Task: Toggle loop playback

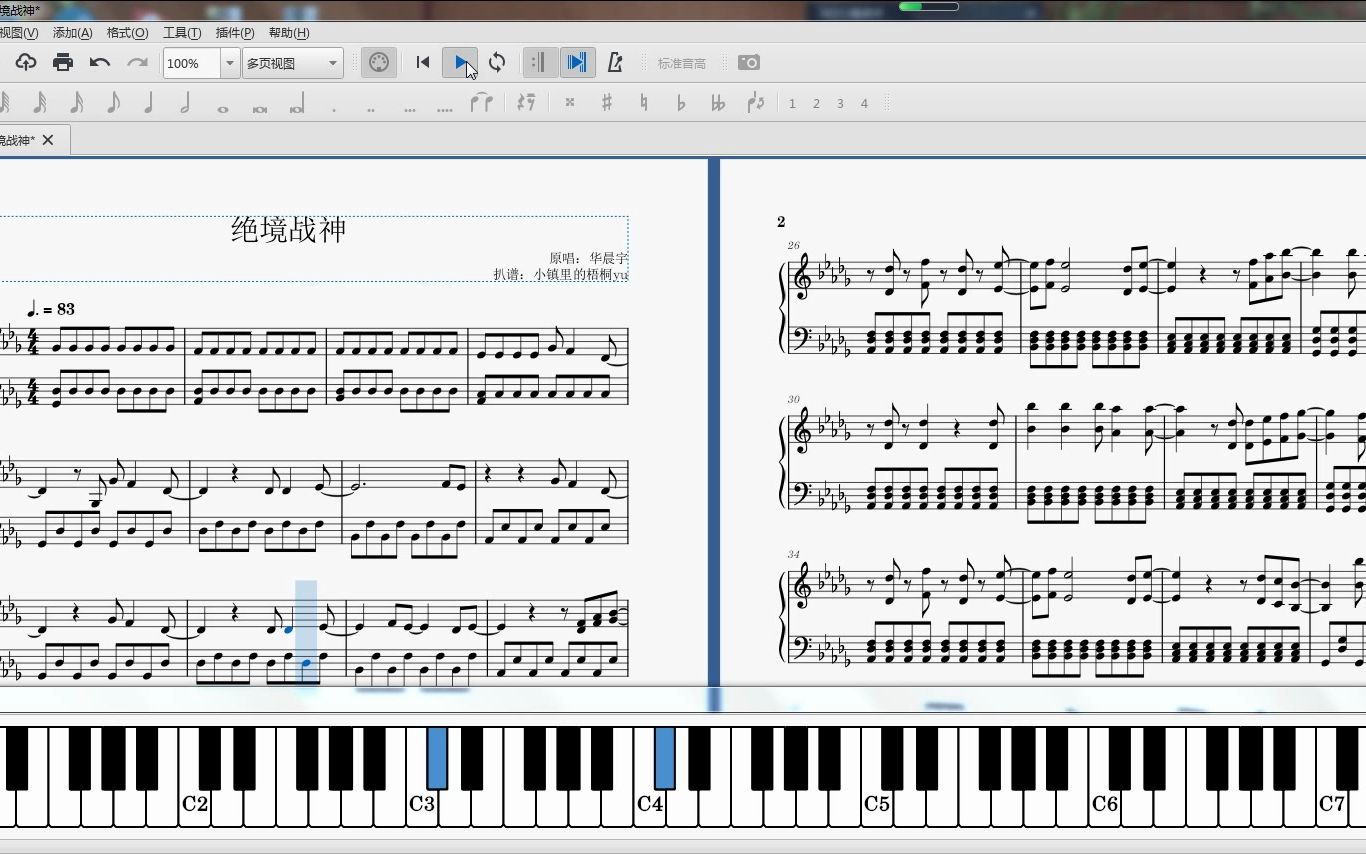Action: [497, 63]
